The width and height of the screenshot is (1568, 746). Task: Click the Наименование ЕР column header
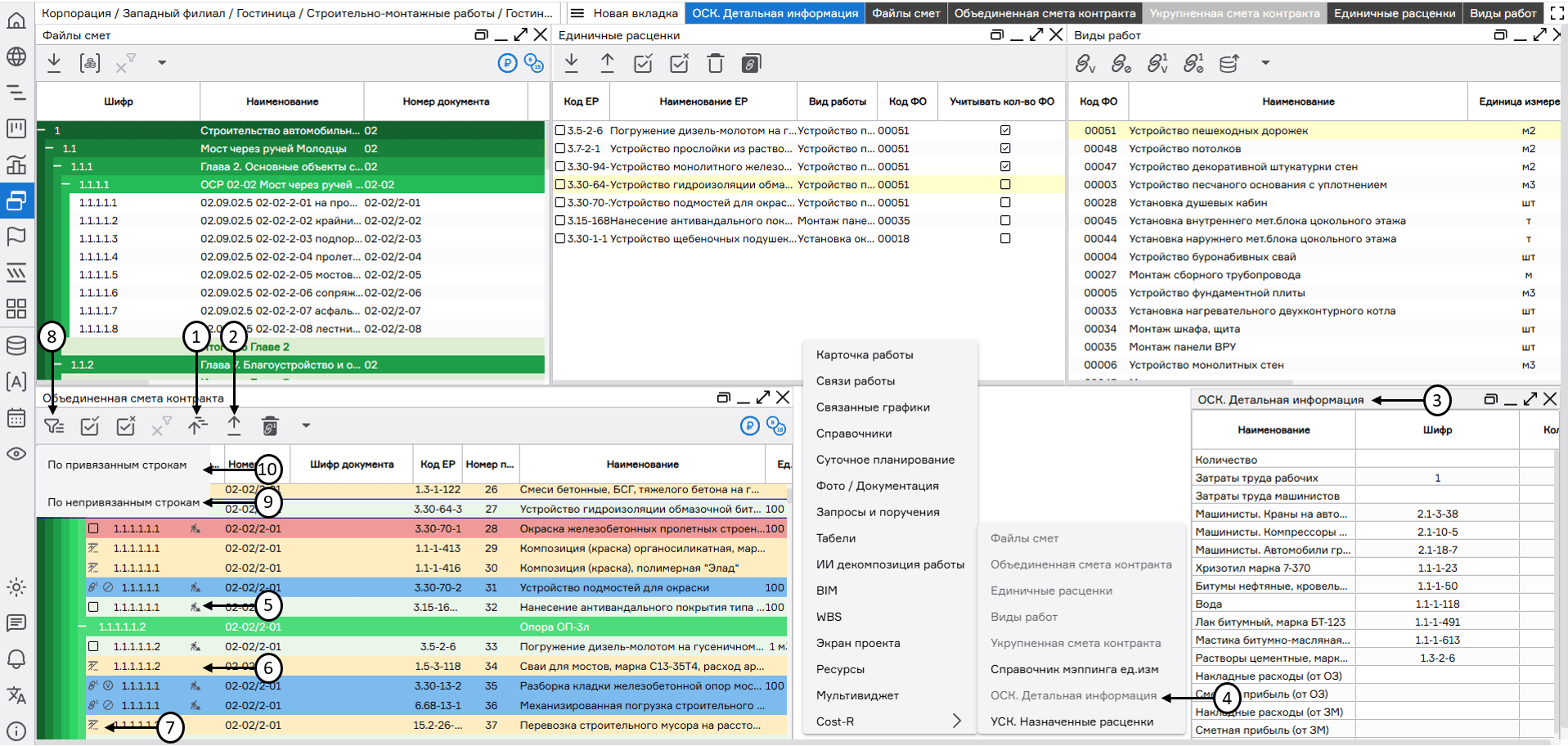[703, 101]
